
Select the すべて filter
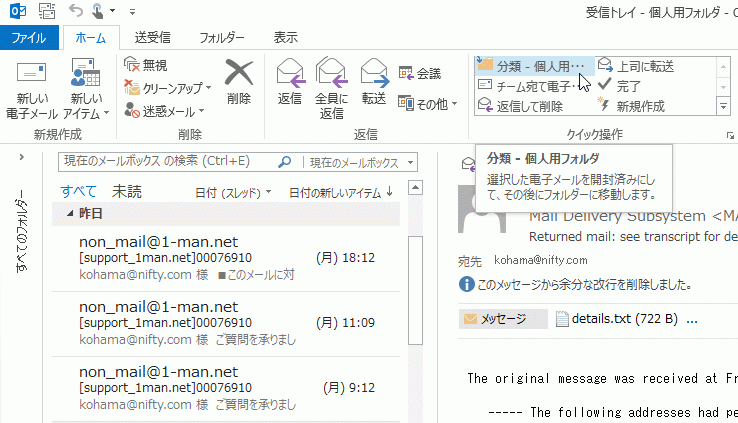[x=79, y=191]
